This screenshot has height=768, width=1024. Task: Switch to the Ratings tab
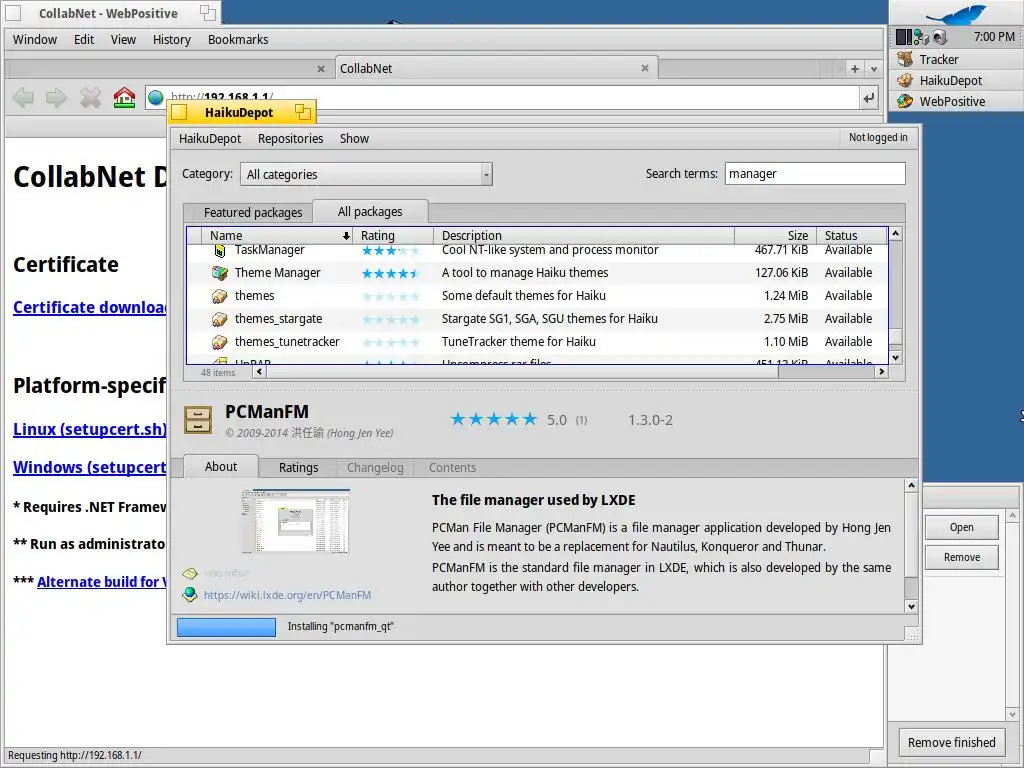tap(298, 468)
